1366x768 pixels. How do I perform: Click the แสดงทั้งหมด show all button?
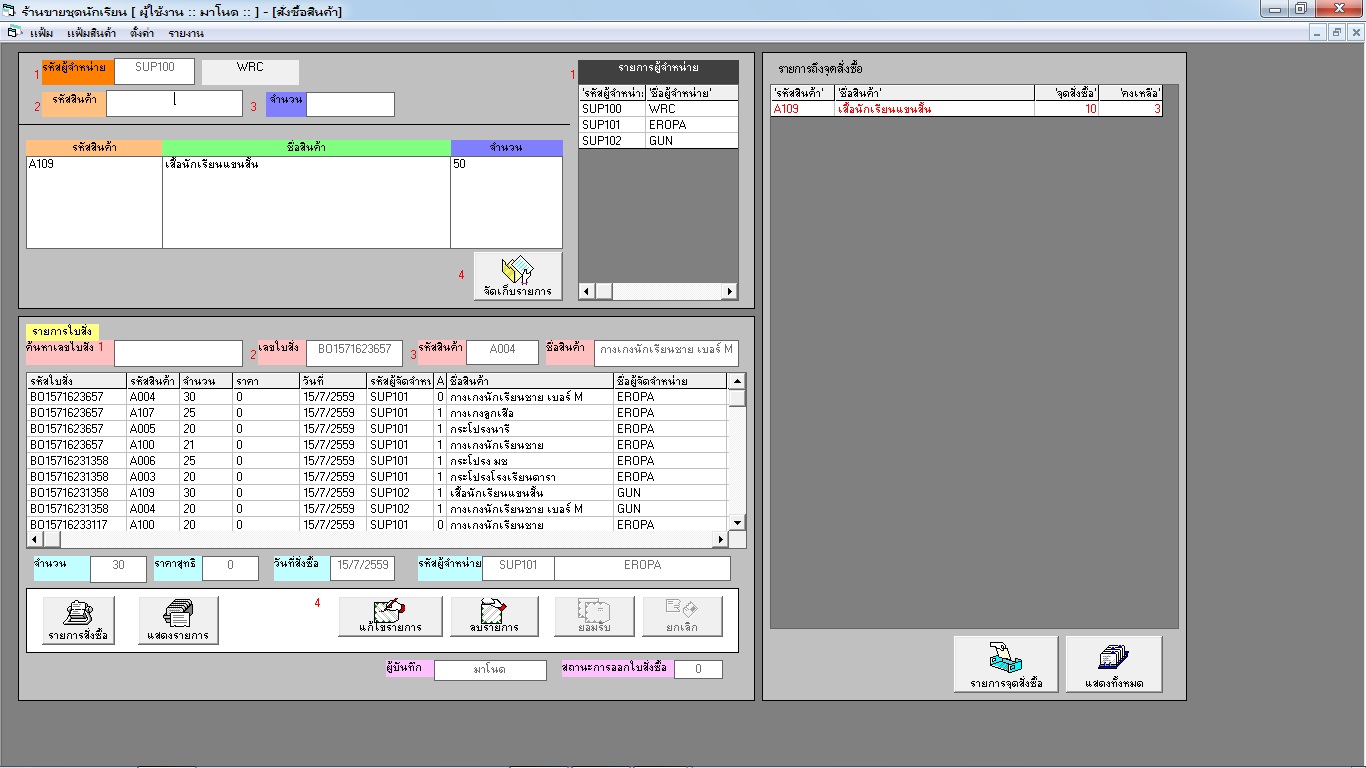(1114, 664)
